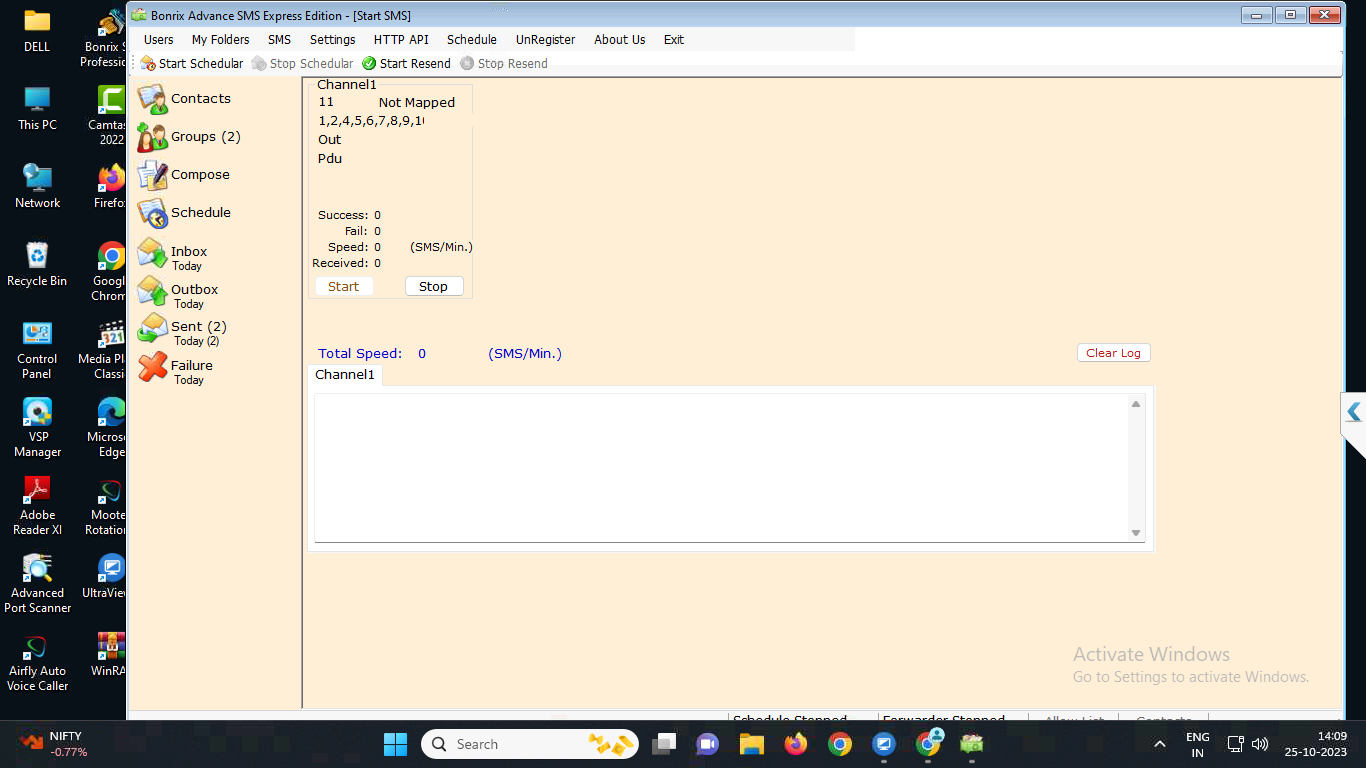Viewport: 1366px width, 768px height.
Task: Open the Users menu
Action: [x=159, y=40]
